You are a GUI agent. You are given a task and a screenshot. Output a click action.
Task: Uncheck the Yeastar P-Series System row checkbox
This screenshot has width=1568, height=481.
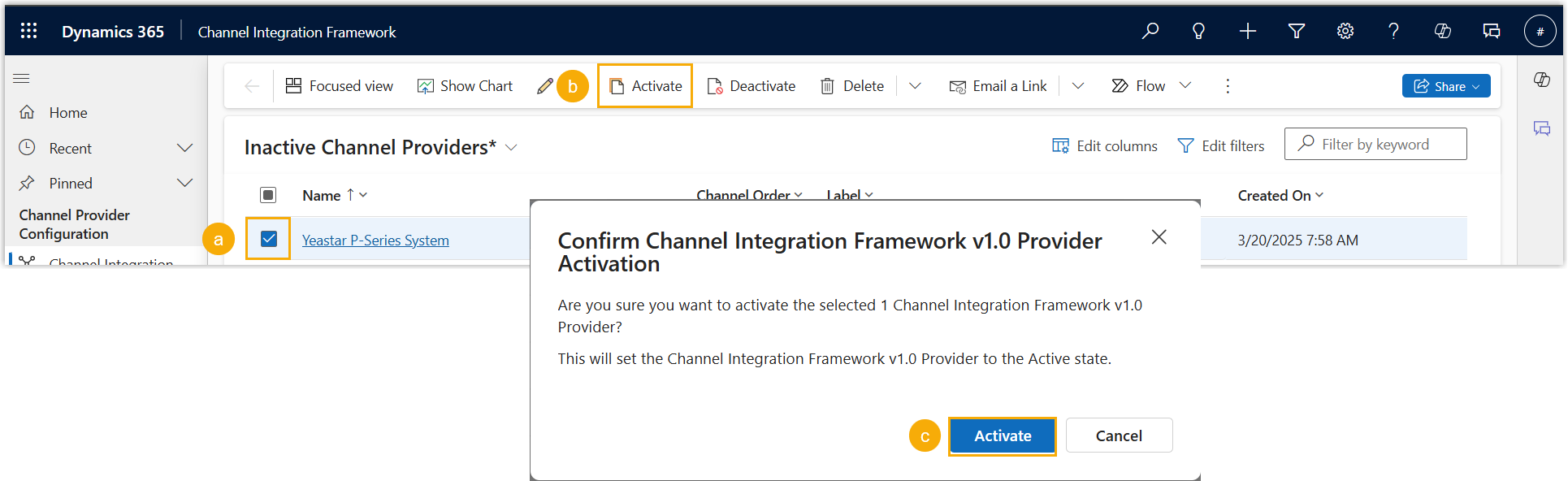pyautogui.click(x=269, y=239)
